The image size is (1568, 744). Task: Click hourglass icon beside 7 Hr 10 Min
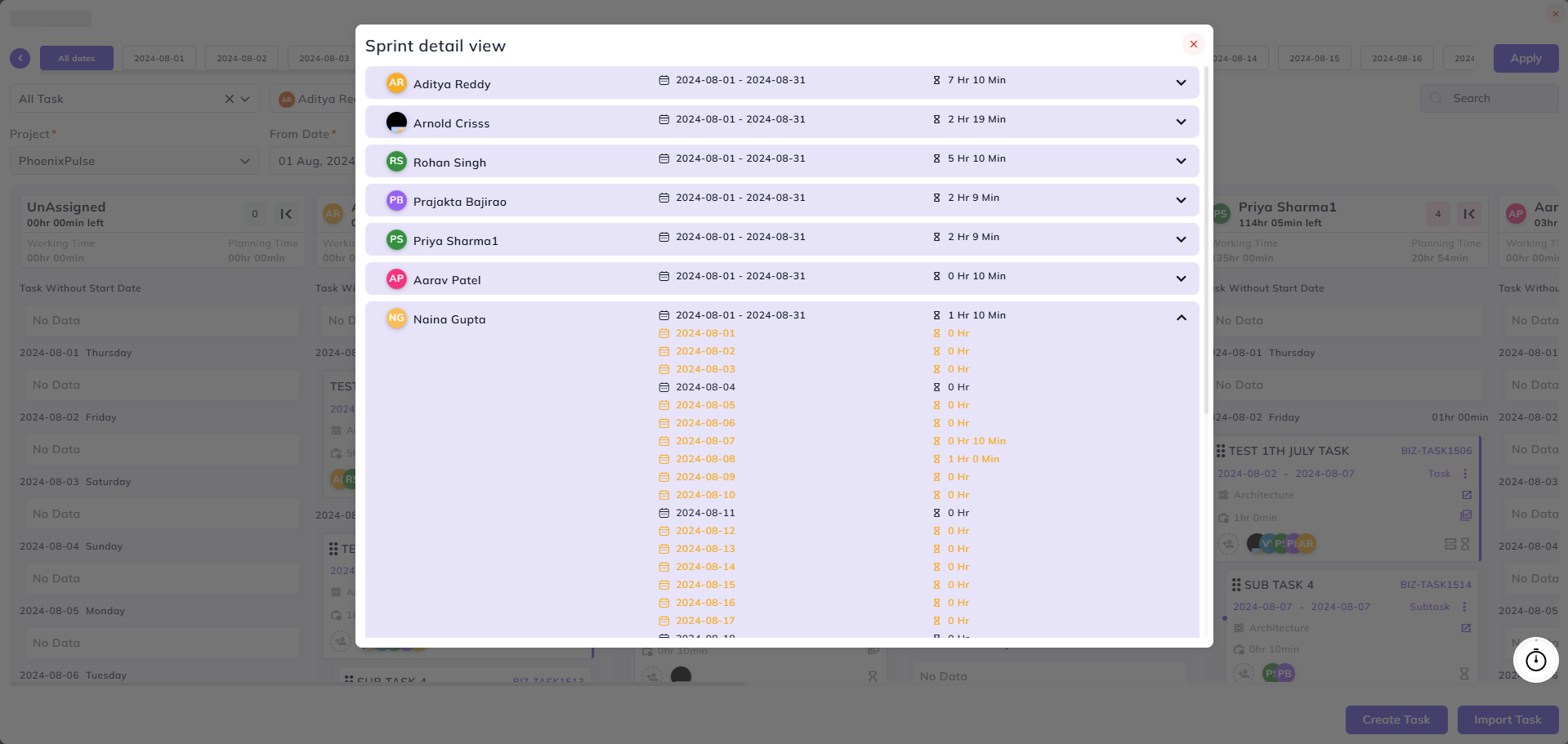click(x=936, y=80)
